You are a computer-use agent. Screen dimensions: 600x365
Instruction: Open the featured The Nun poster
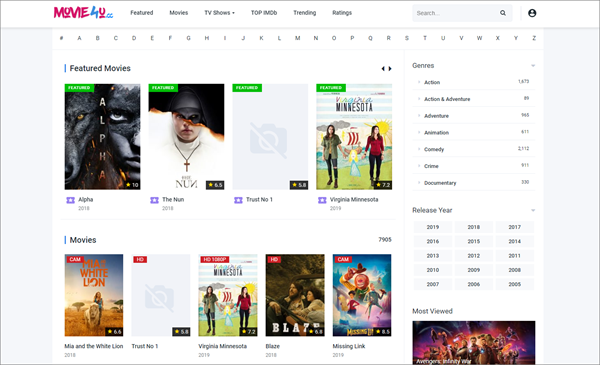click(x=186, y=137)
